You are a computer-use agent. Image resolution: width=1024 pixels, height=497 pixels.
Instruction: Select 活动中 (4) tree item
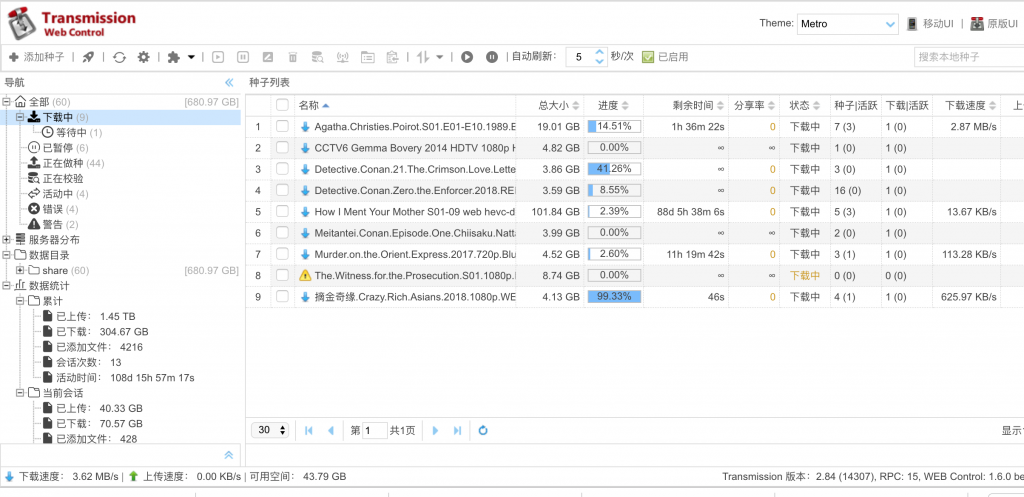point(58,194)
